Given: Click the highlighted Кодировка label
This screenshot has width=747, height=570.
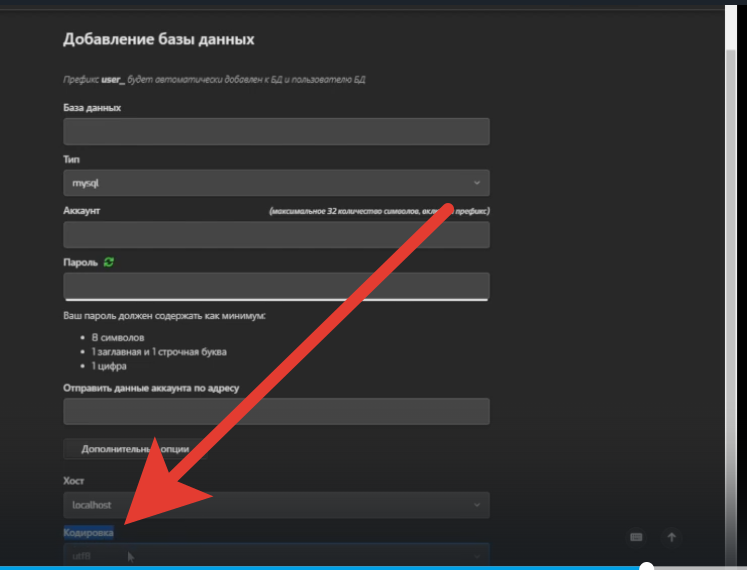Looking at the screenshot, I should [89, 533].
